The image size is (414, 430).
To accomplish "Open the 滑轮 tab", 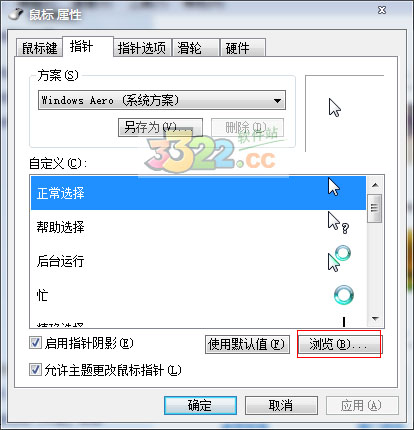I will 195,48.
